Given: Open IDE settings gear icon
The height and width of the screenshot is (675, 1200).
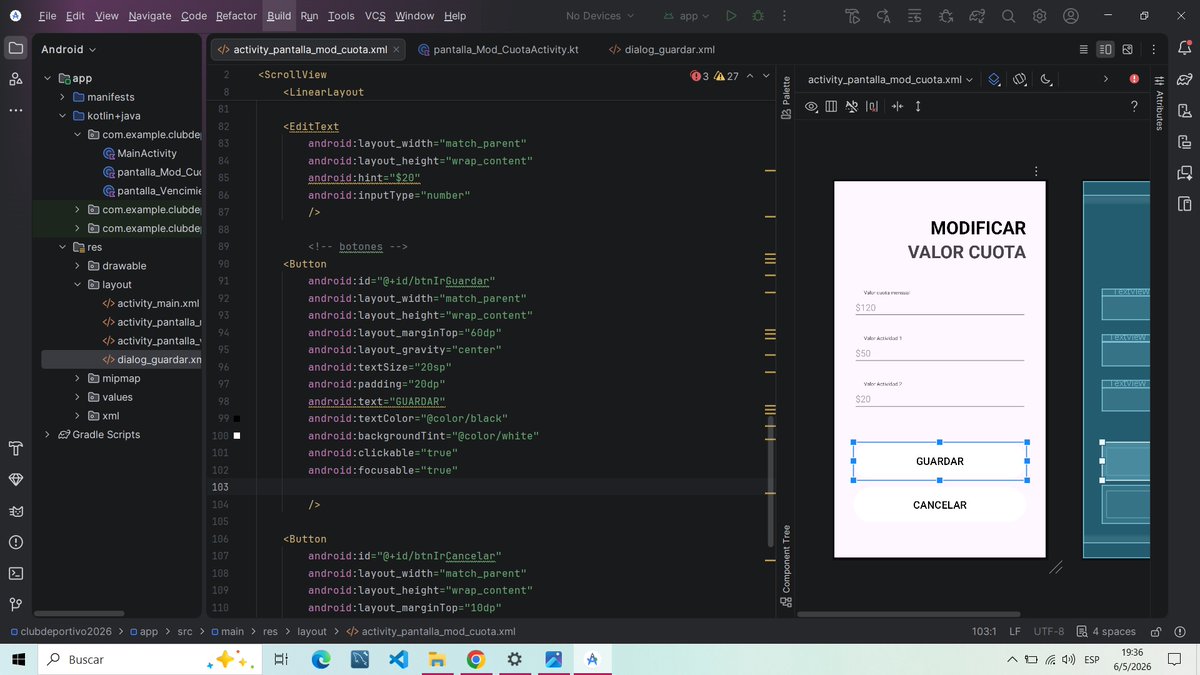Looking at the screenshot, I should [1040, 16].
